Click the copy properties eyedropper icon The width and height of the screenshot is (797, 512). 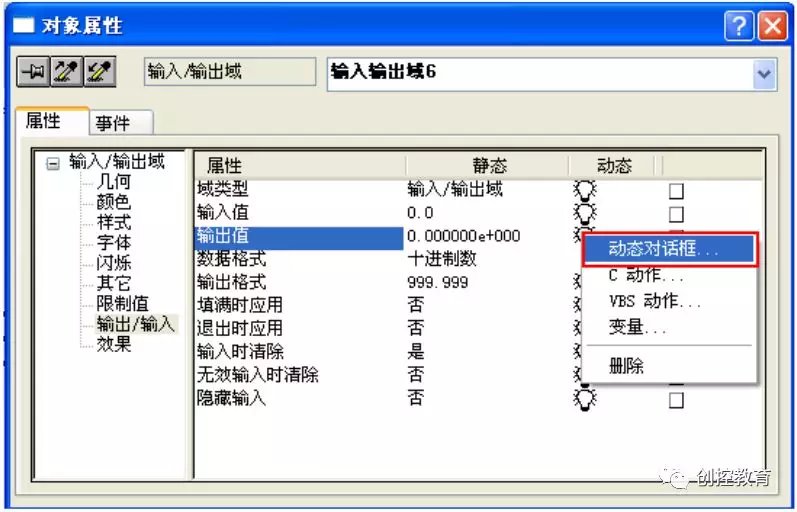(x=67, y=73)
